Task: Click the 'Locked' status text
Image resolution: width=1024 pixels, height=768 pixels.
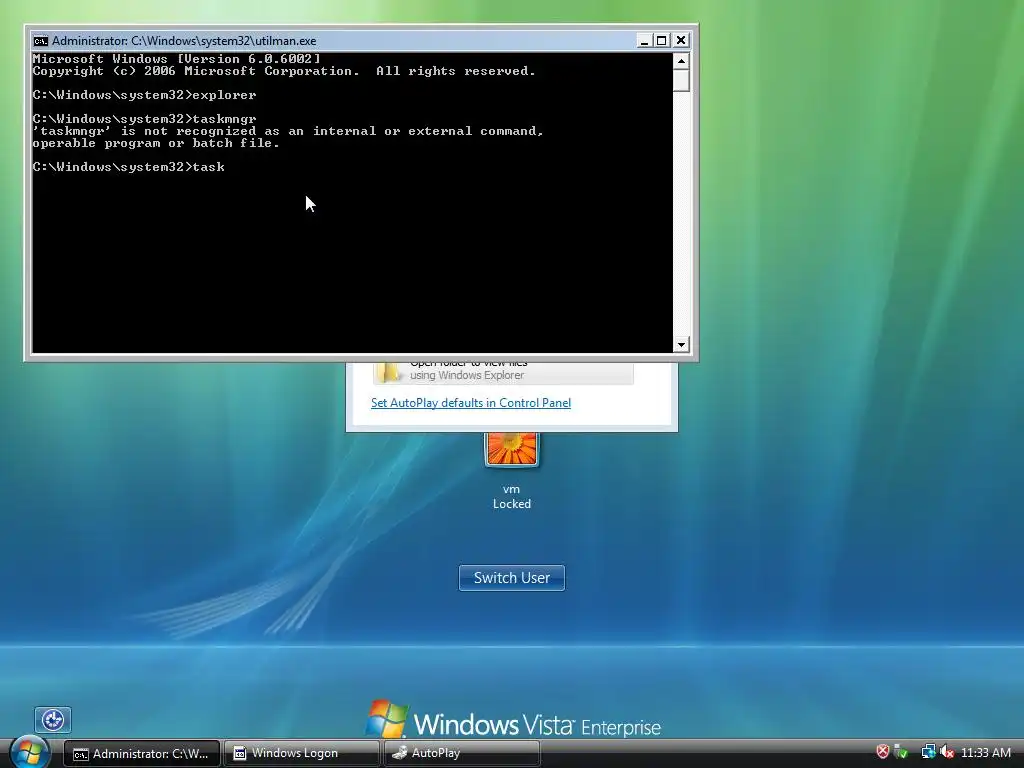Action: click(x=512, y=504)
